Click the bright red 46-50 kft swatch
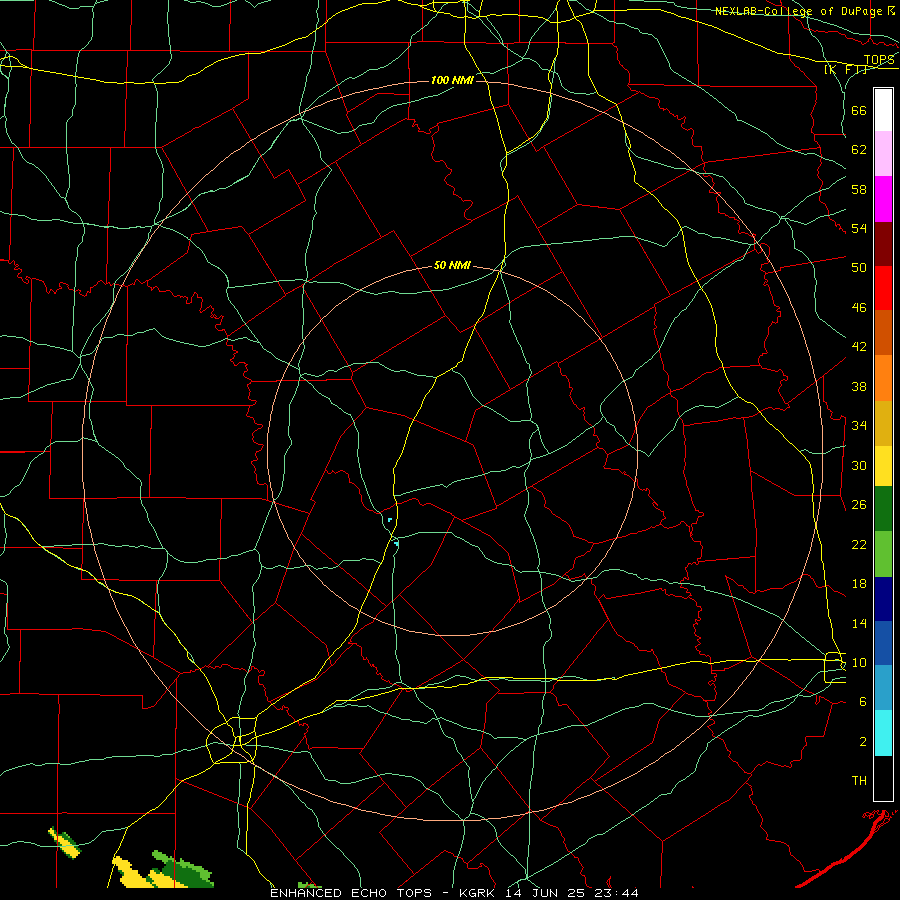Image resolution: width=900 pixels, height=900 pixels. pos(883,288)
